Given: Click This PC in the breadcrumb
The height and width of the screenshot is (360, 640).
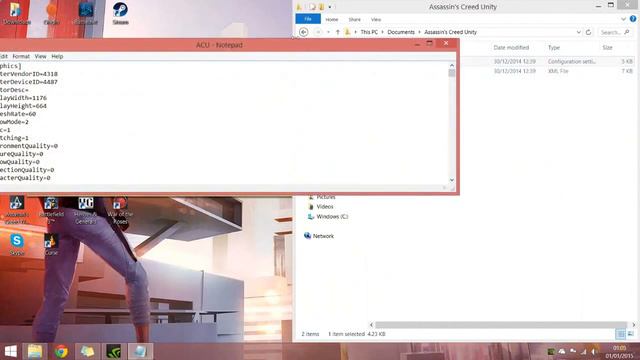Looking at the screenshot, I should [x=369, y=32].
